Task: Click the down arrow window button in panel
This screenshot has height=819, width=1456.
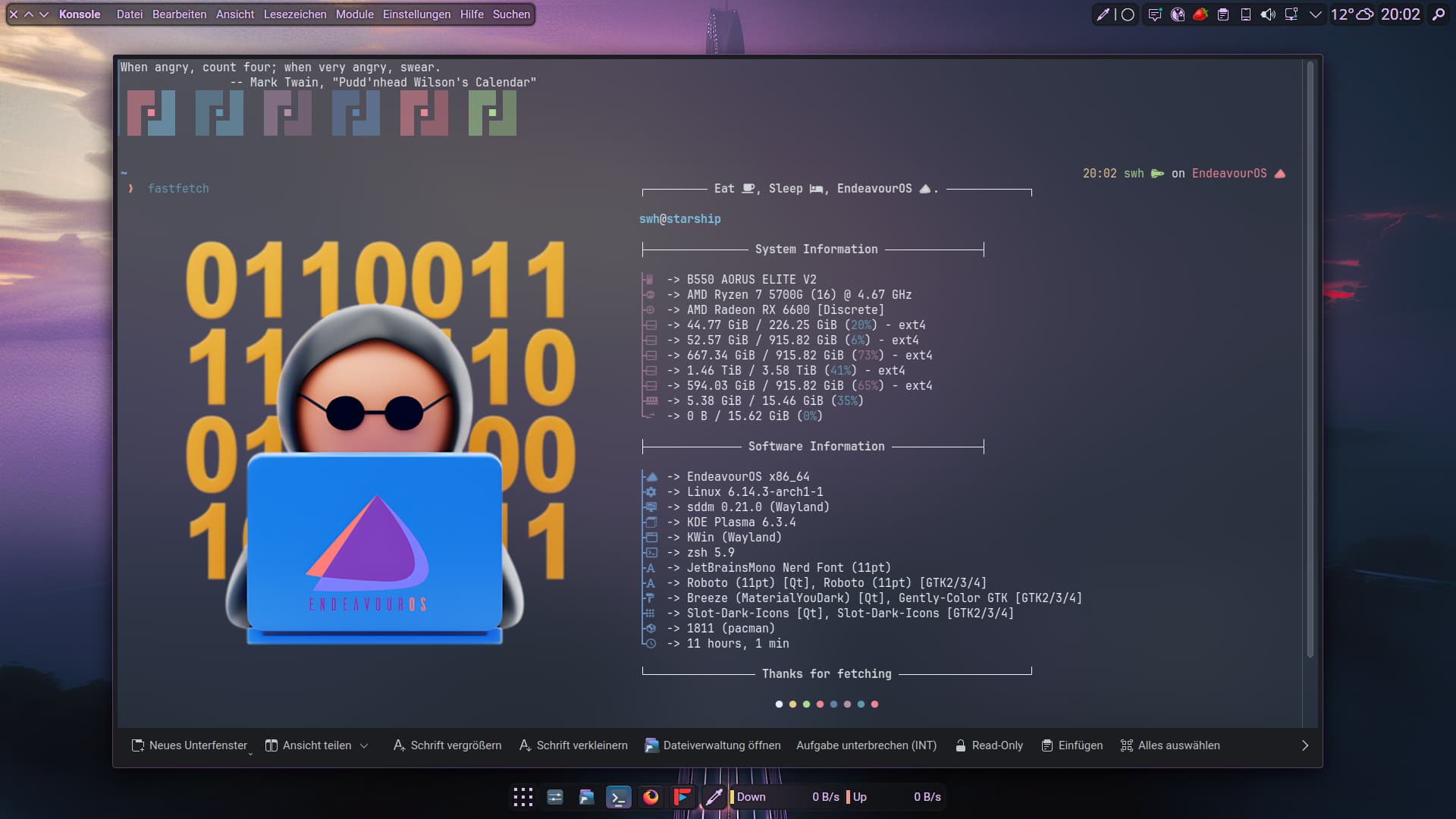Action: tap(44, 14)
